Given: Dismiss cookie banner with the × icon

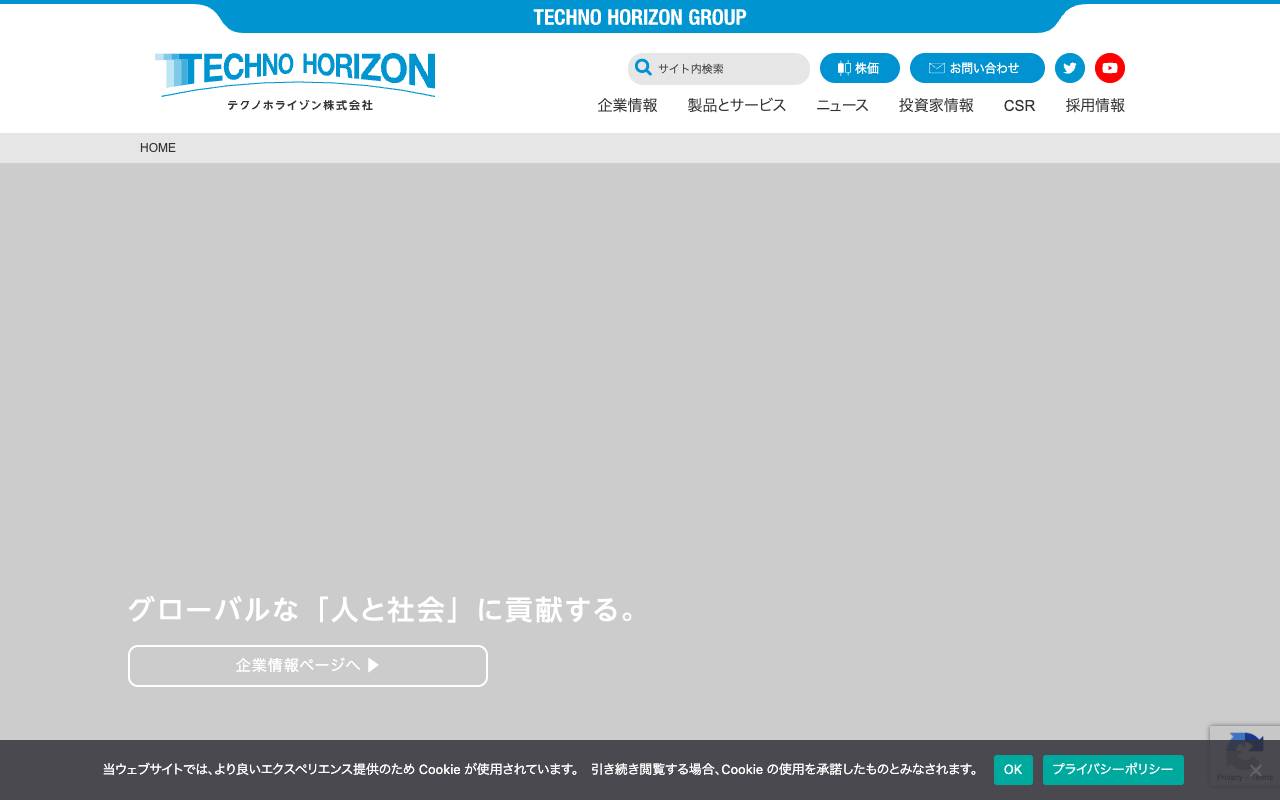Looking at the screenshot, I should point(1256,770).
